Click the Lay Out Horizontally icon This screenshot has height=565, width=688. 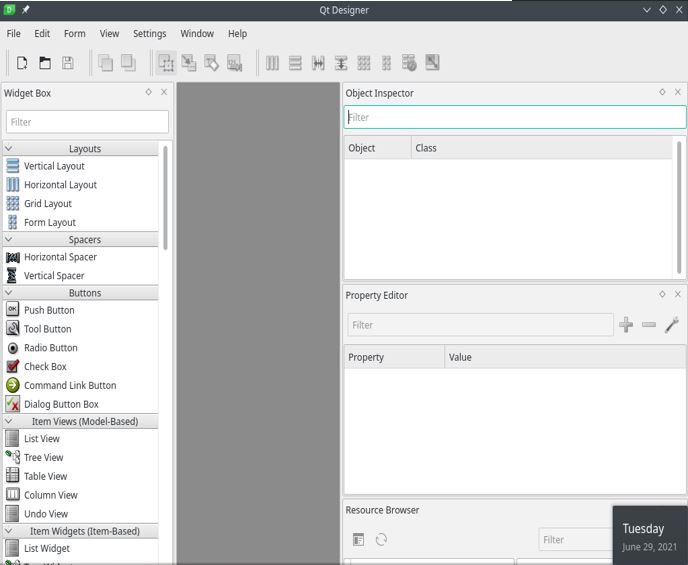[x=272, y=63]
